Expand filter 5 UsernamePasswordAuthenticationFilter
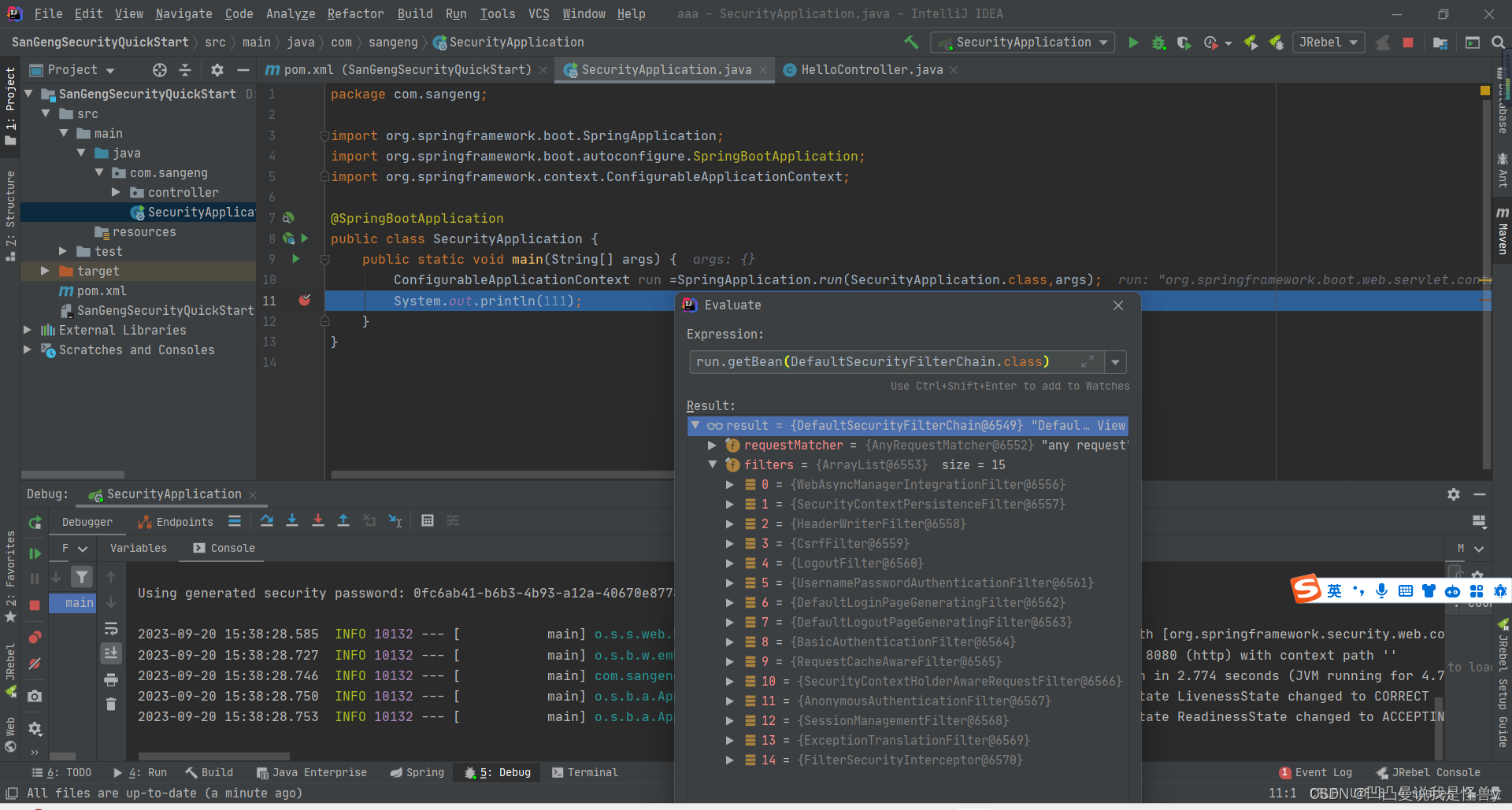The height and width of the screenshot is (810, 1512). click(x=729, y=583)
